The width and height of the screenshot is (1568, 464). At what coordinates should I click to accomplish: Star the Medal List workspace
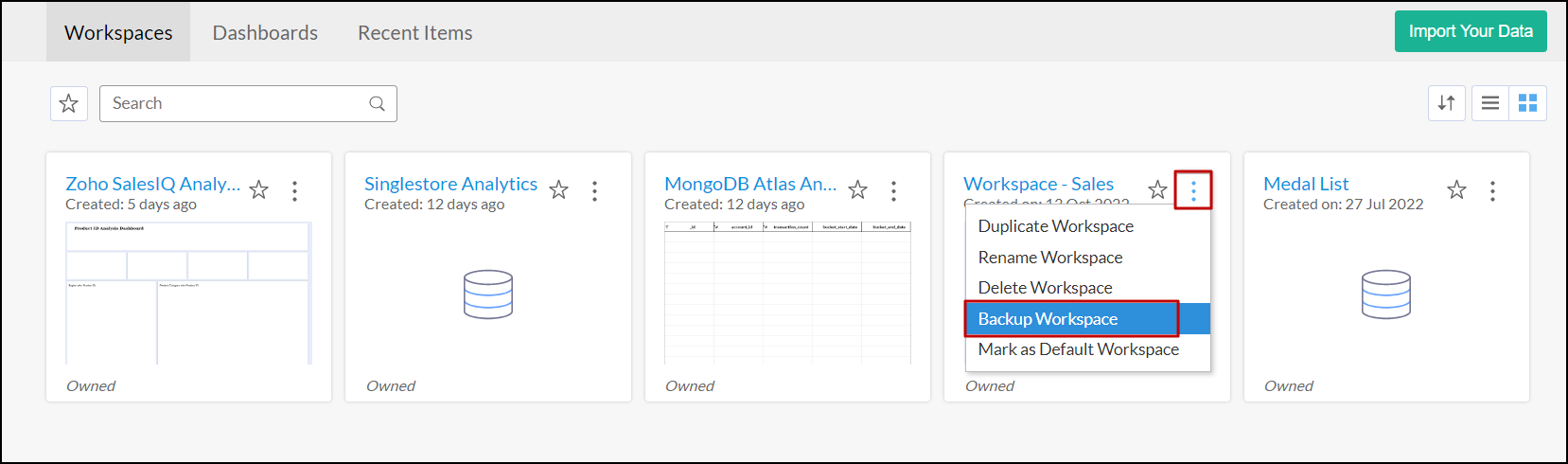[1456, 190]
